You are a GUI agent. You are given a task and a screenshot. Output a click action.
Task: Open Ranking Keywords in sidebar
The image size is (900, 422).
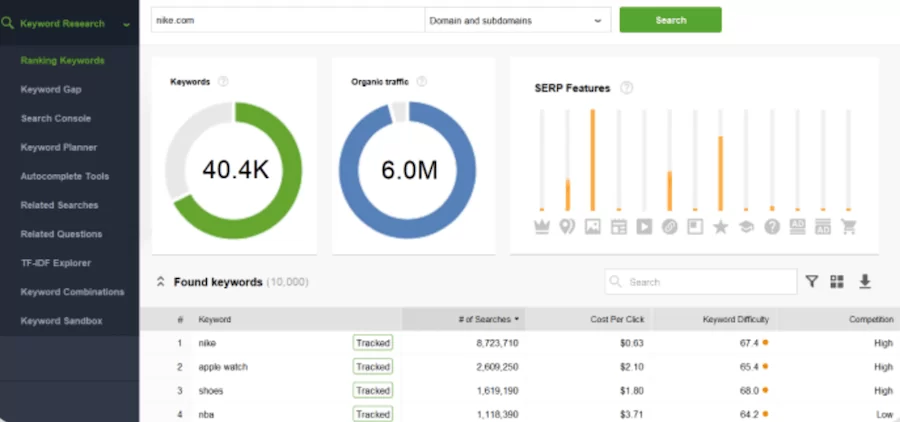tap(63, 60)
